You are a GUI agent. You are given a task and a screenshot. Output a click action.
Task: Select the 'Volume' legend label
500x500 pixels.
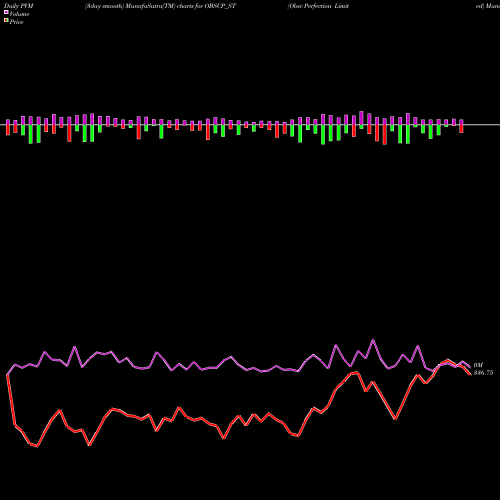click(x=19, y=14)
